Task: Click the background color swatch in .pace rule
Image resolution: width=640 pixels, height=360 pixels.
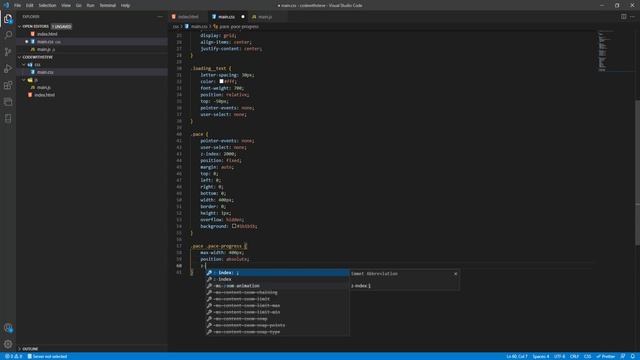Action: coord(234,226)
